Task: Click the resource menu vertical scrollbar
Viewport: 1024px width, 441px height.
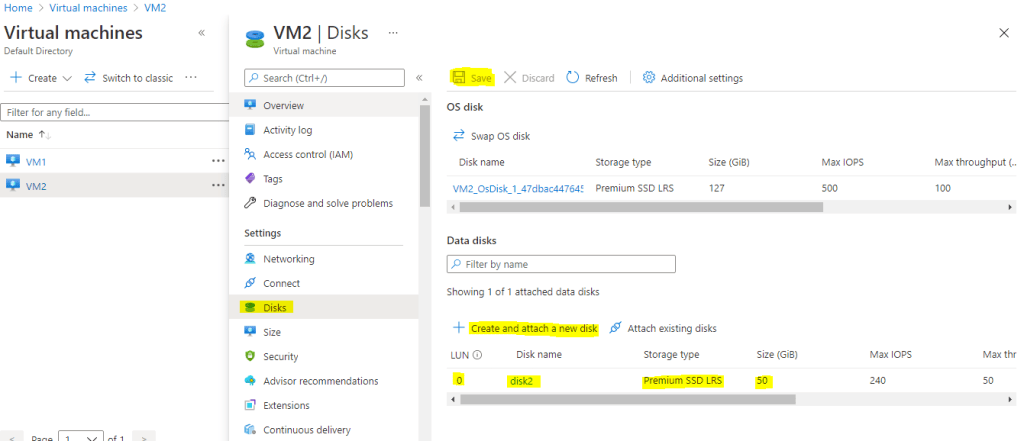Action: 424,155
